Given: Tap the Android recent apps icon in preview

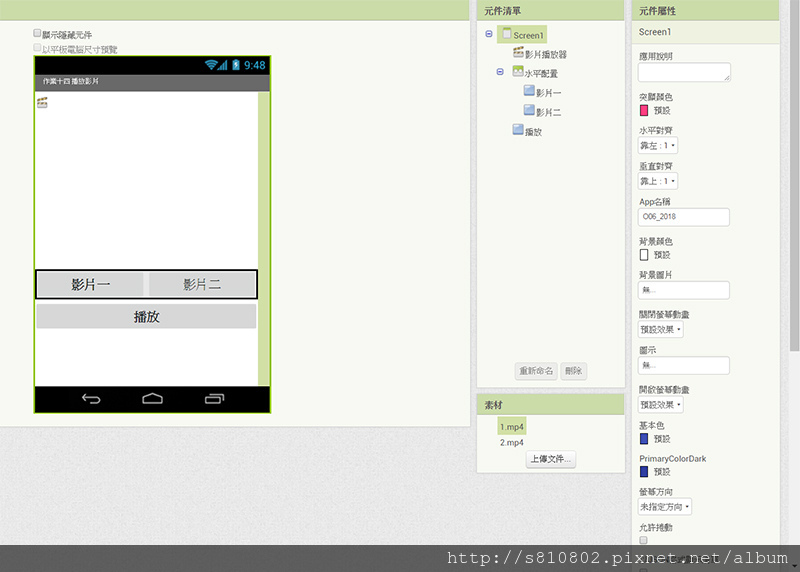Looking at the screenshot, I should coord(214,399).
